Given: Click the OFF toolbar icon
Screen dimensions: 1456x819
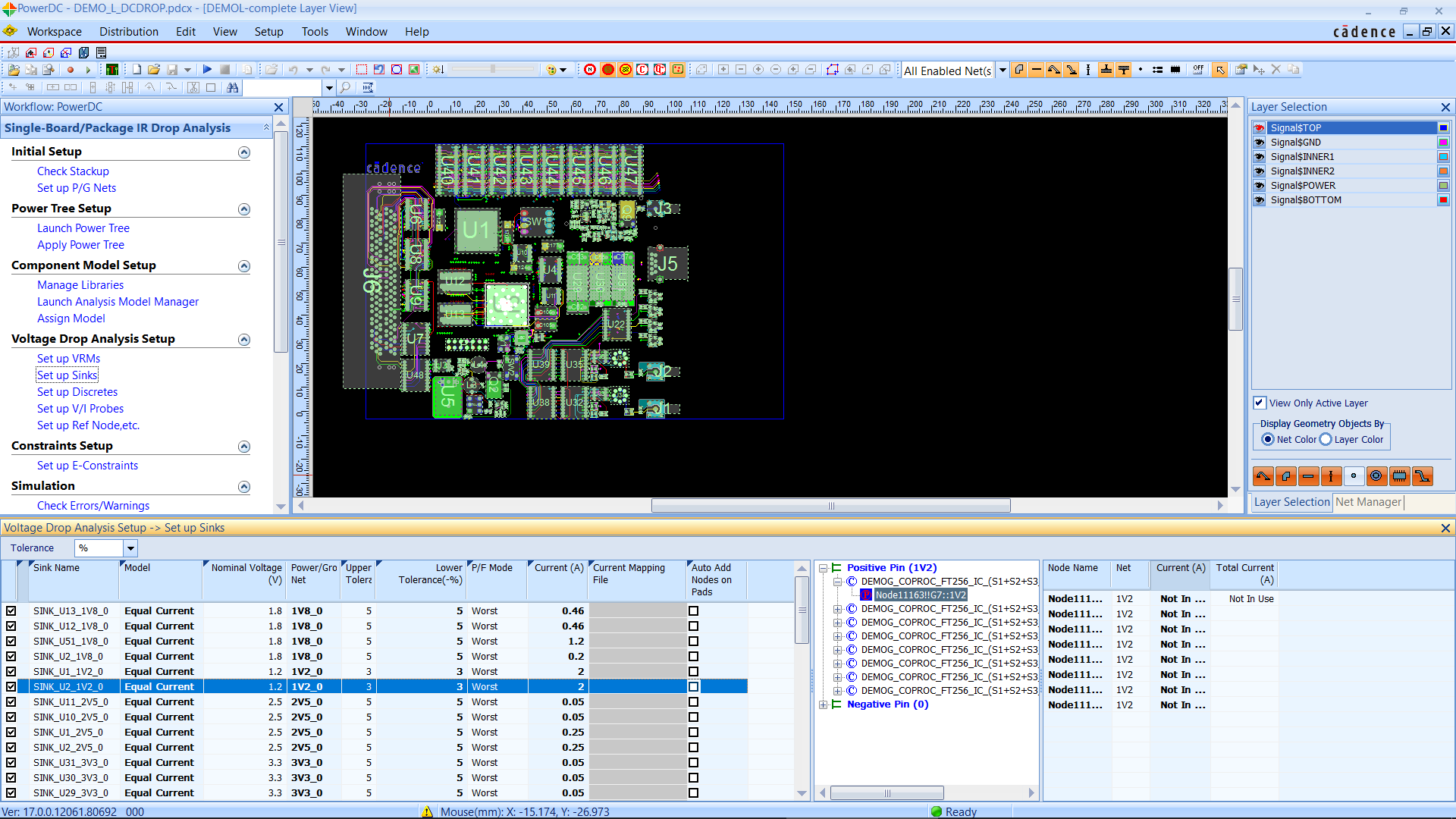Looking at the screenshot, I should click(1197, 70).
